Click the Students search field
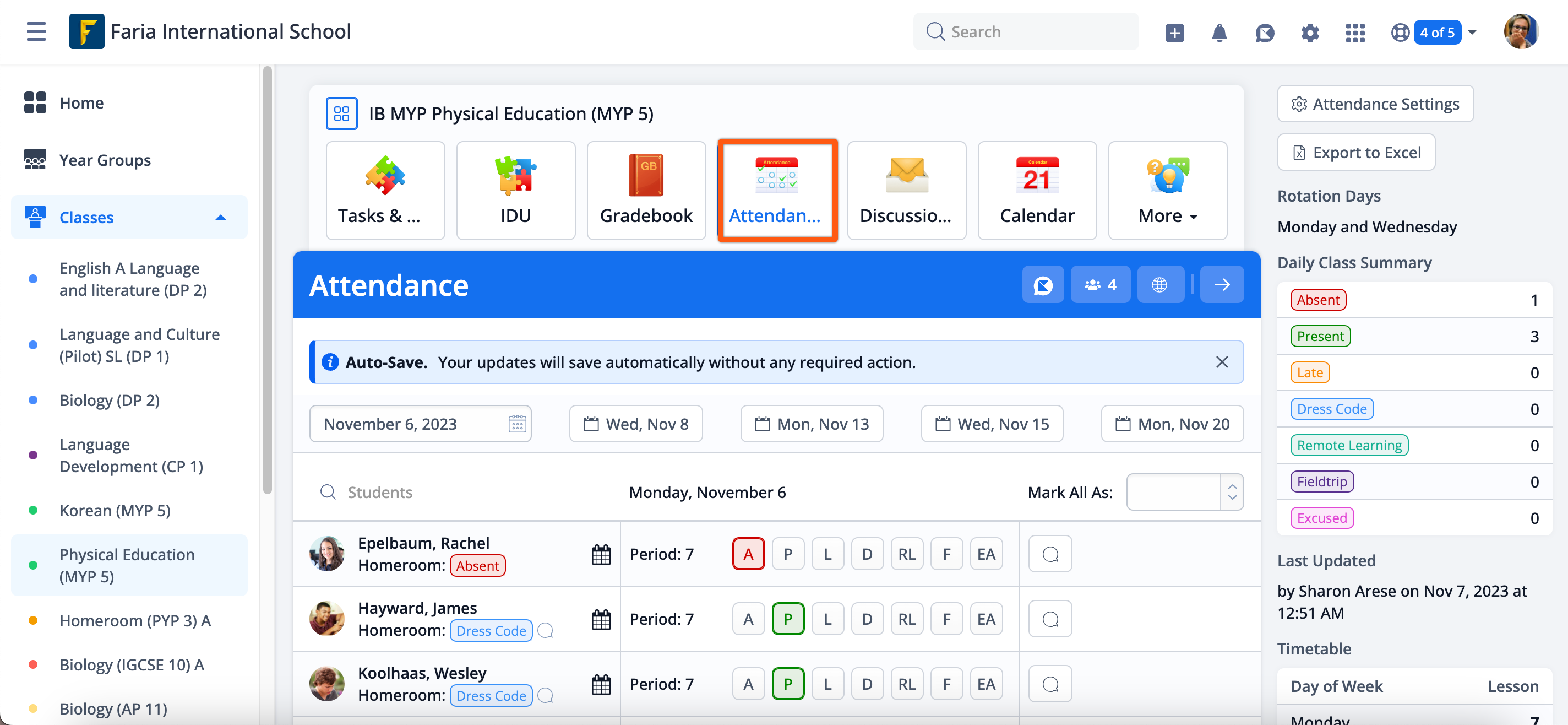1568x725 pixels. (456, 493)
